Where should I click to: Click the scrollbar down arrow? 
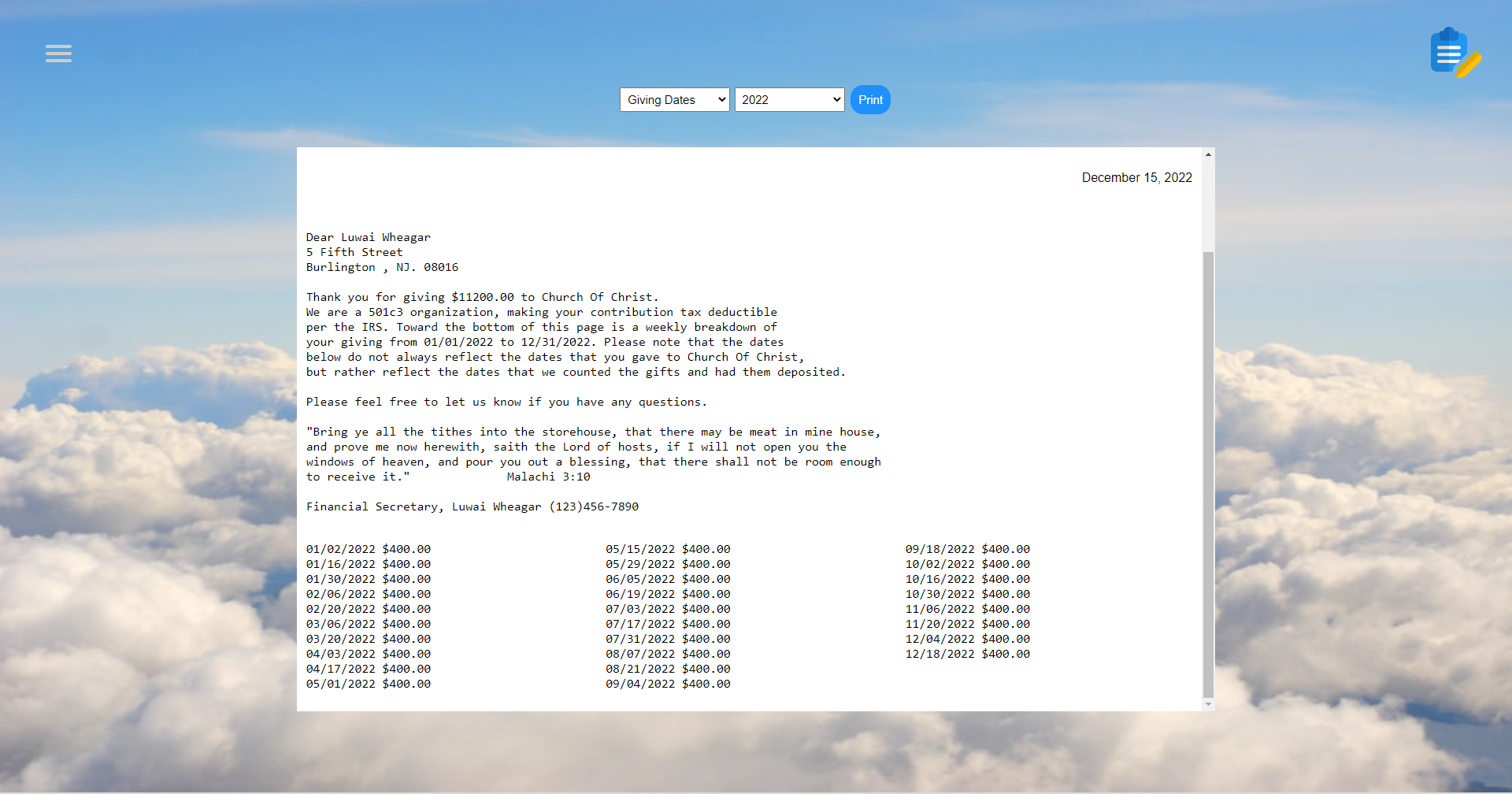[x=1208, y=704]
